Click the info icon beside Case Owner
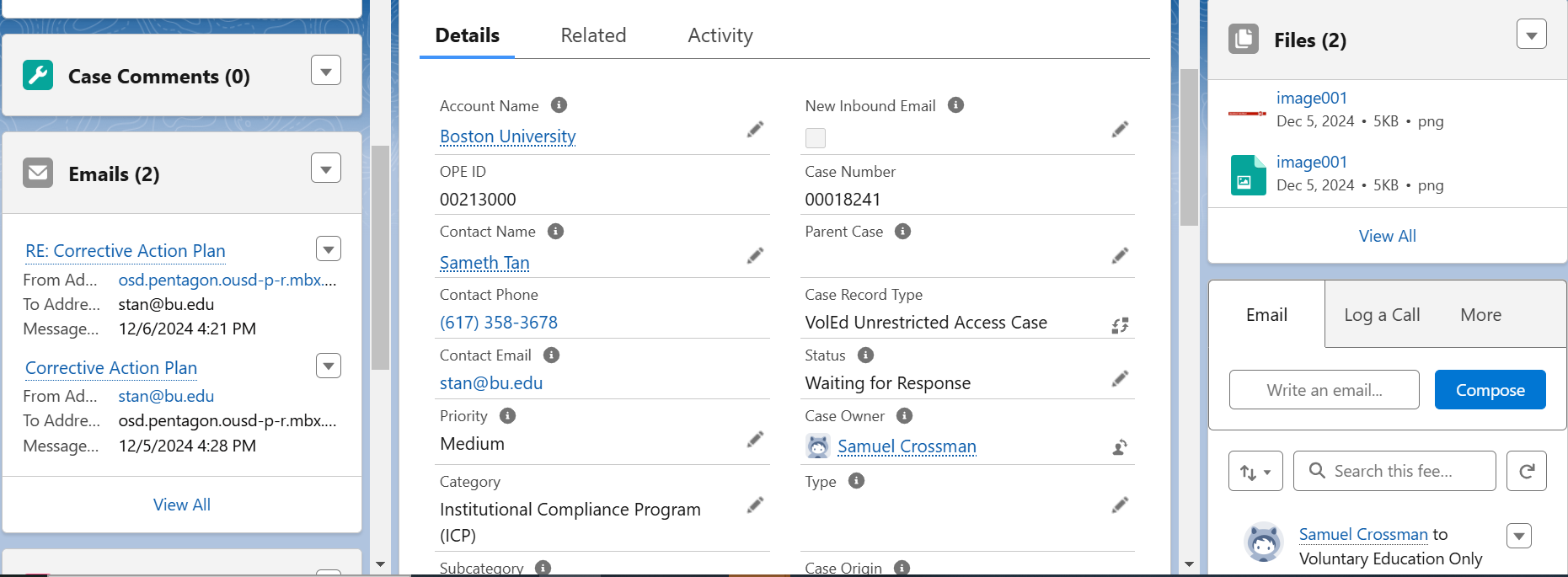 pos(904,416)
